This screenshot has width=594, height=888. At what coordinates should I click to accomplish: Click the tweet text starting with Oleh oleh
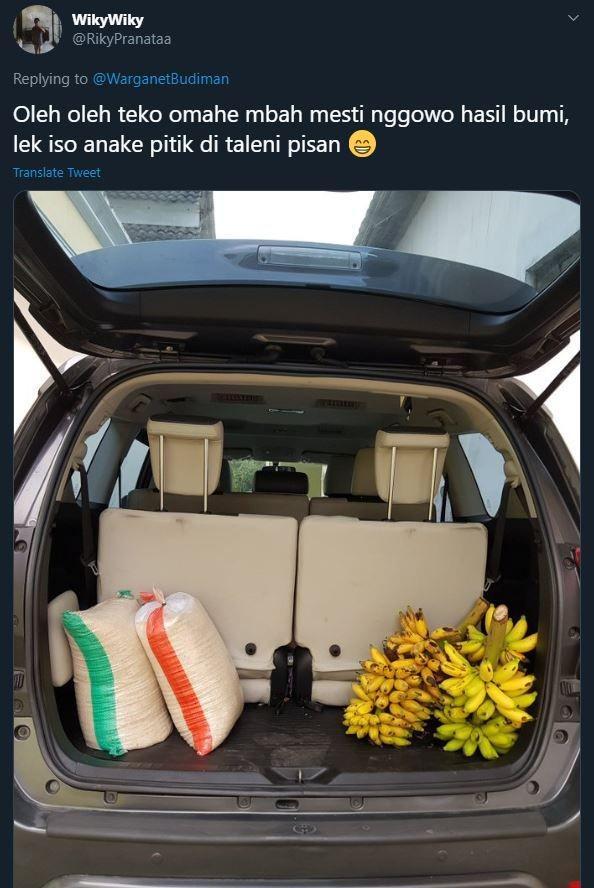[291, 130]
